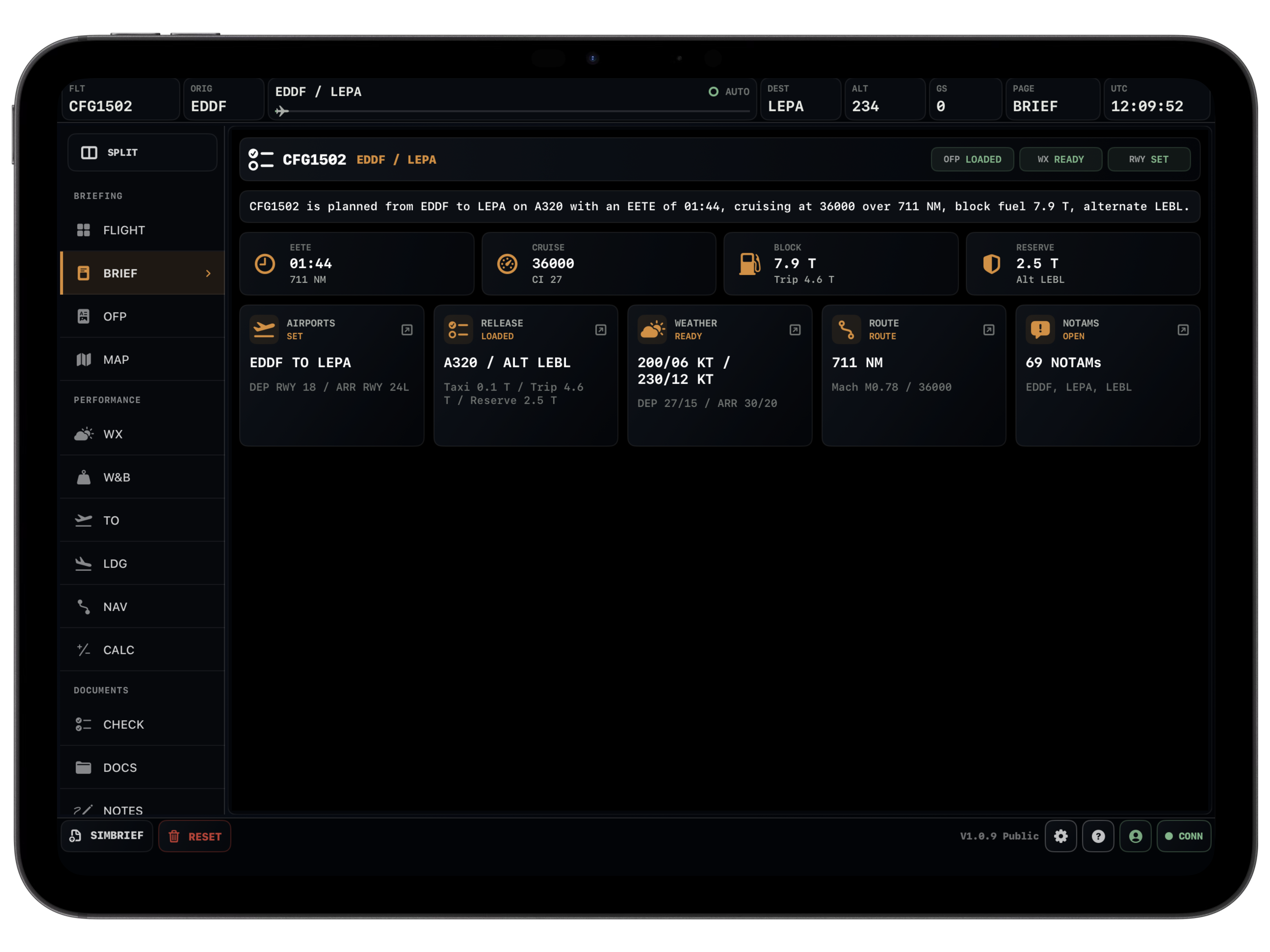Click the WEATHER cloud-sun card icon
Screen dimensions: 1270x952
click(x=652, y=329)
